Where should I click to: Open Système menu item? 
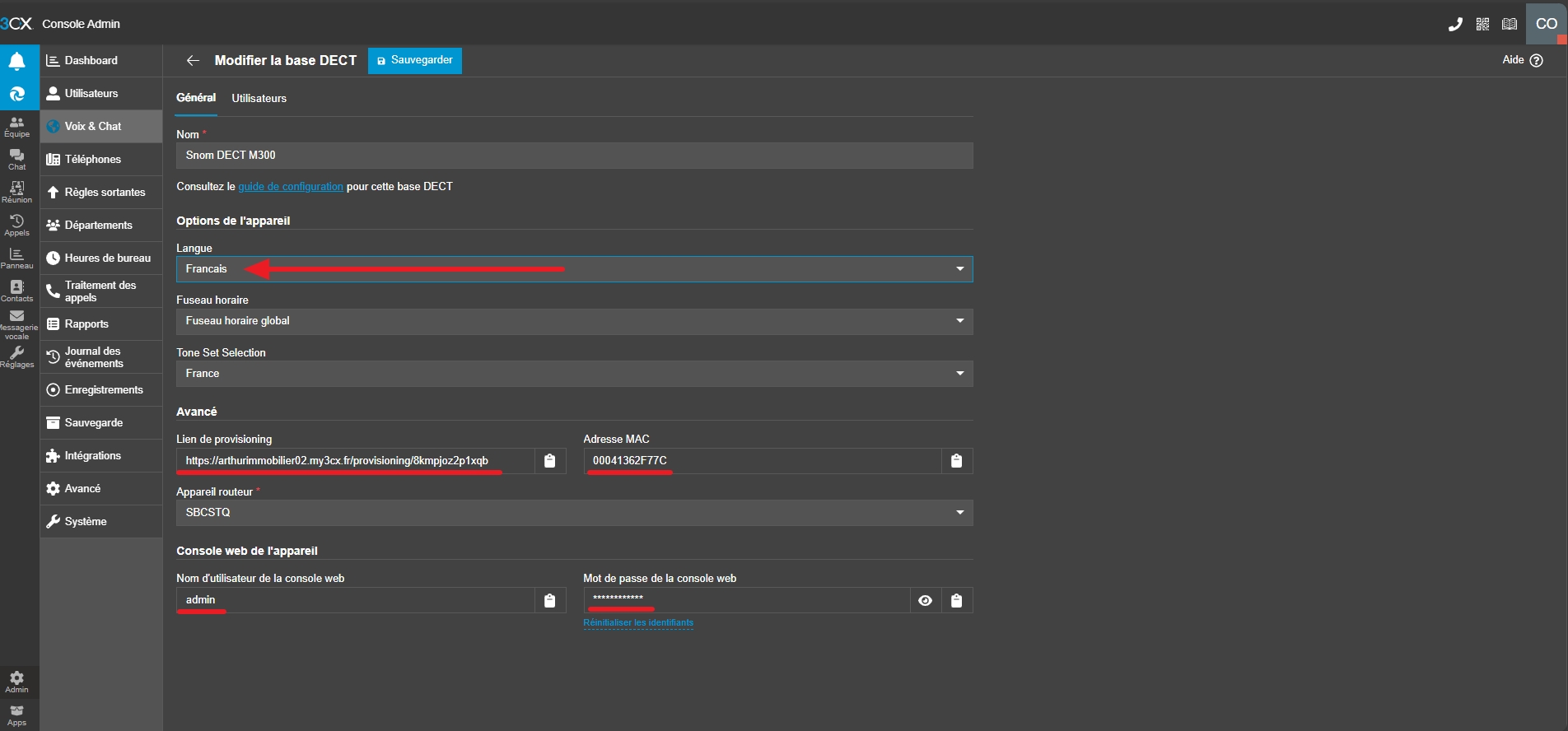pyautogui.click(x=101, y=522)
